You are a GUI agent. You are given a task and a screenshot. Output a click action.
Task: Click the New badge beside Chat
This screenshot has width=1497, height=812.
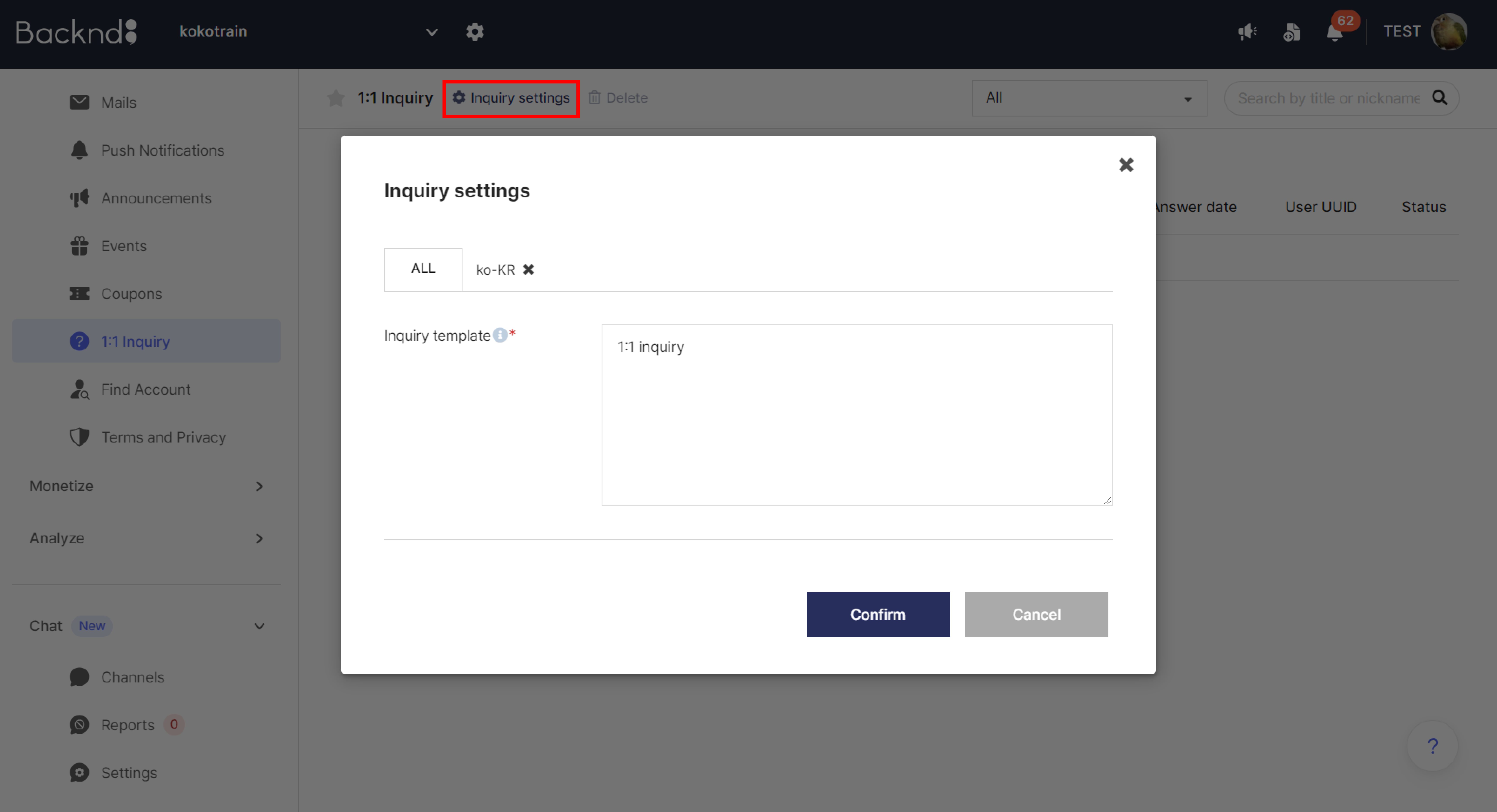point(92,626)
